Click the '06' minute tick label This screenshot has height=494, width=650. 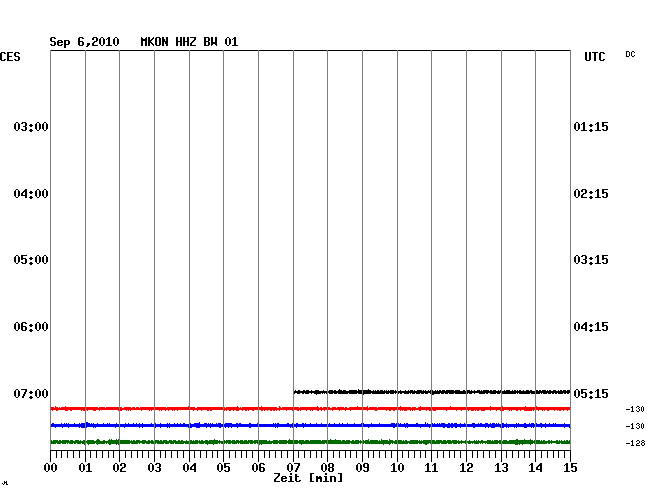click(258, 468)
